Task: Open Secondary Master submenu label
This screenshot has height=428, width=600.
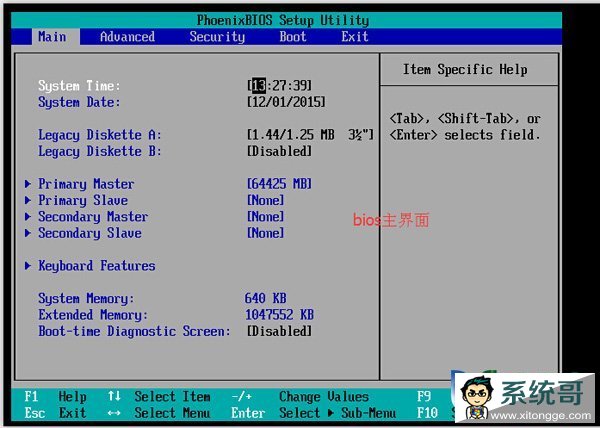Action: (93, 217)
